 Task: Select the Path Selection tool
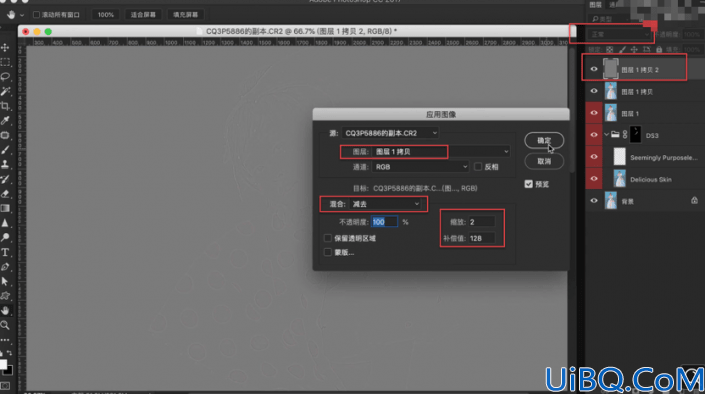(x=5, y=282)
